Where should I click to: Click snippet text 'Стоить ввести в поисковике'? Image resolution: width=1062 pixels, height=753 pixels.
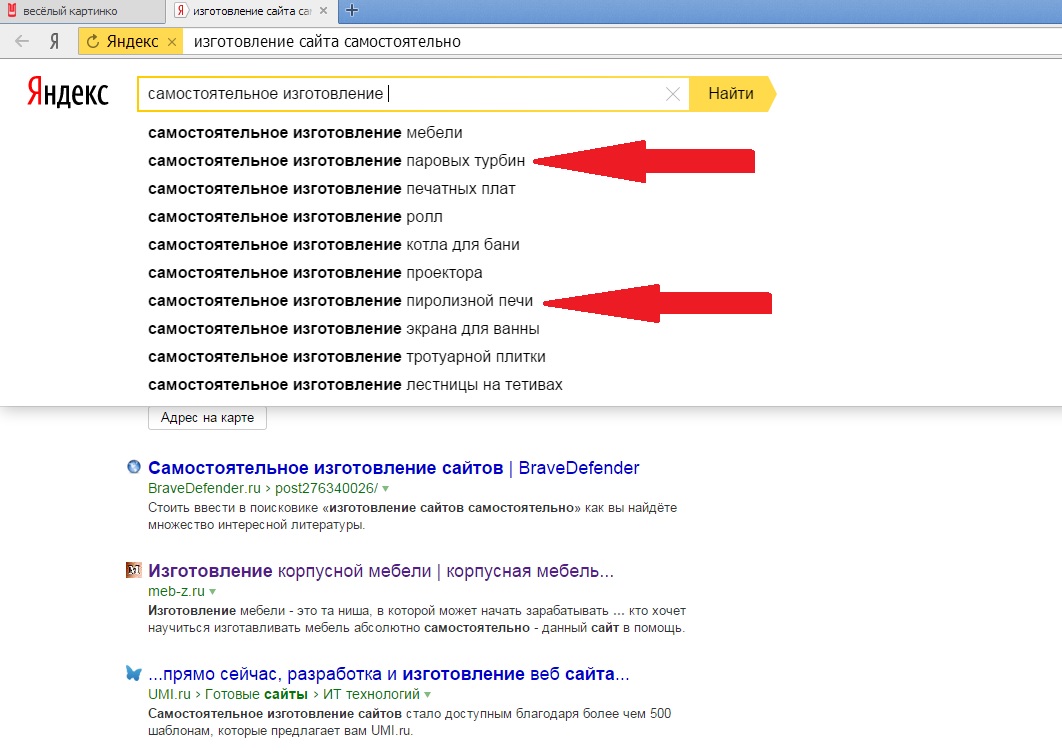coord(234,508)
